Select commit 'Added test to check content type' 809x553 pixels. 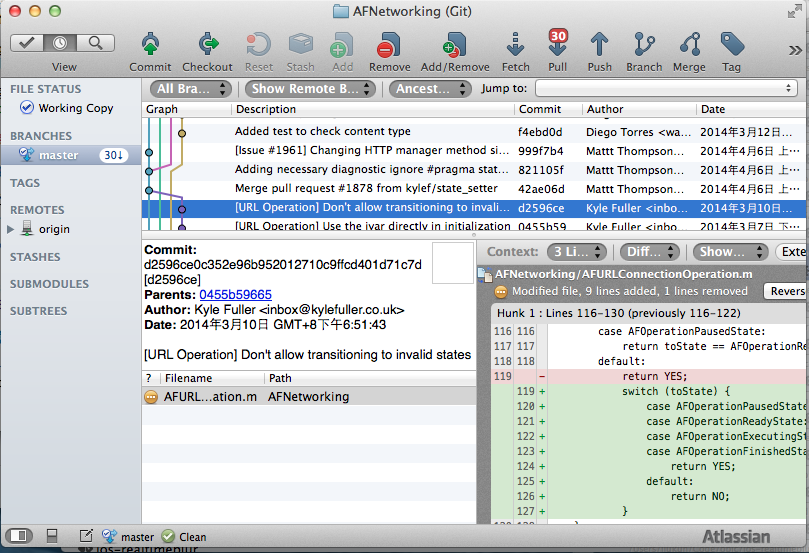(x=322, y=131)
